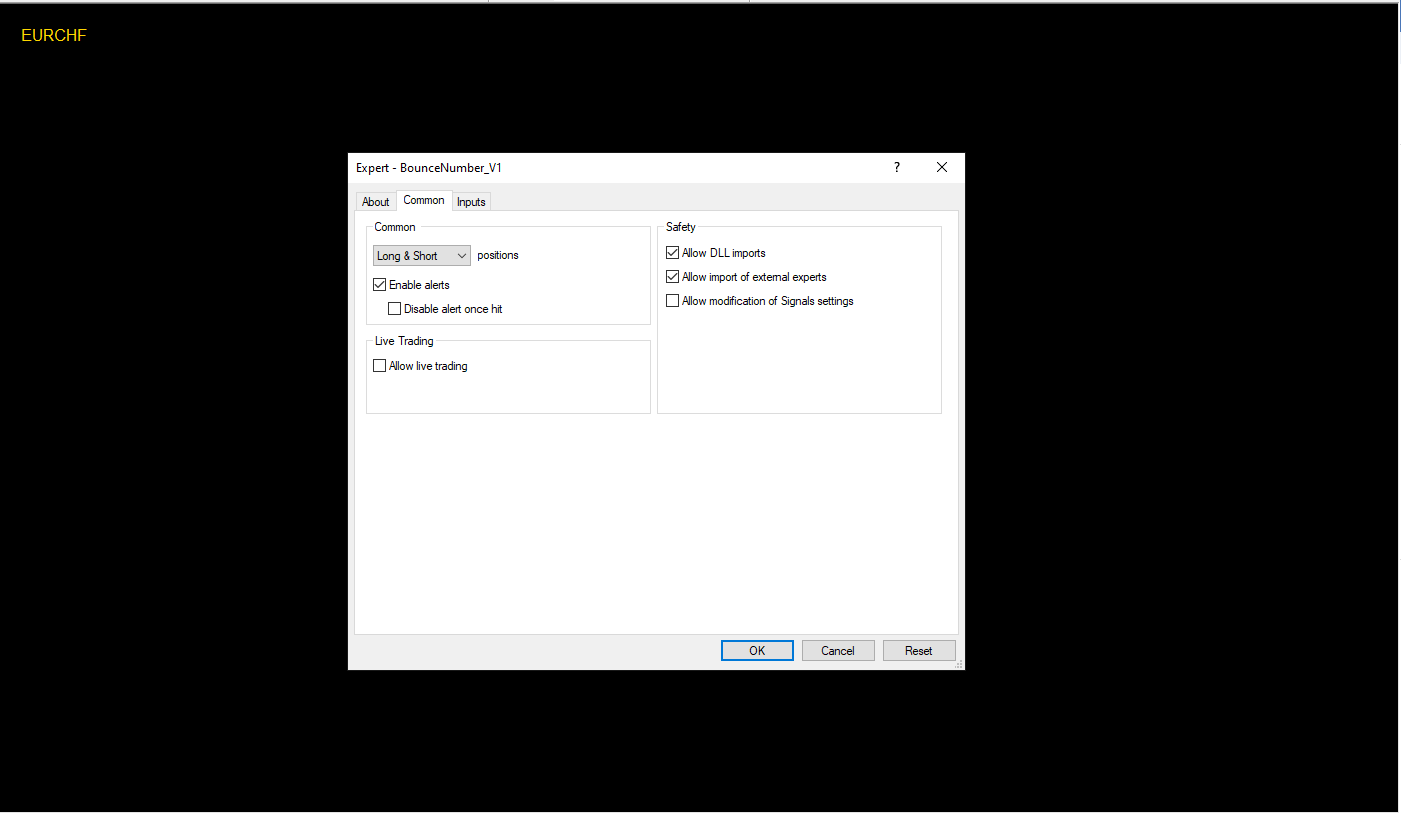The image size is (1401, 814).
Task: Confirm the dialog with OK
Action: pyautogui.click(x=757, y=651)
